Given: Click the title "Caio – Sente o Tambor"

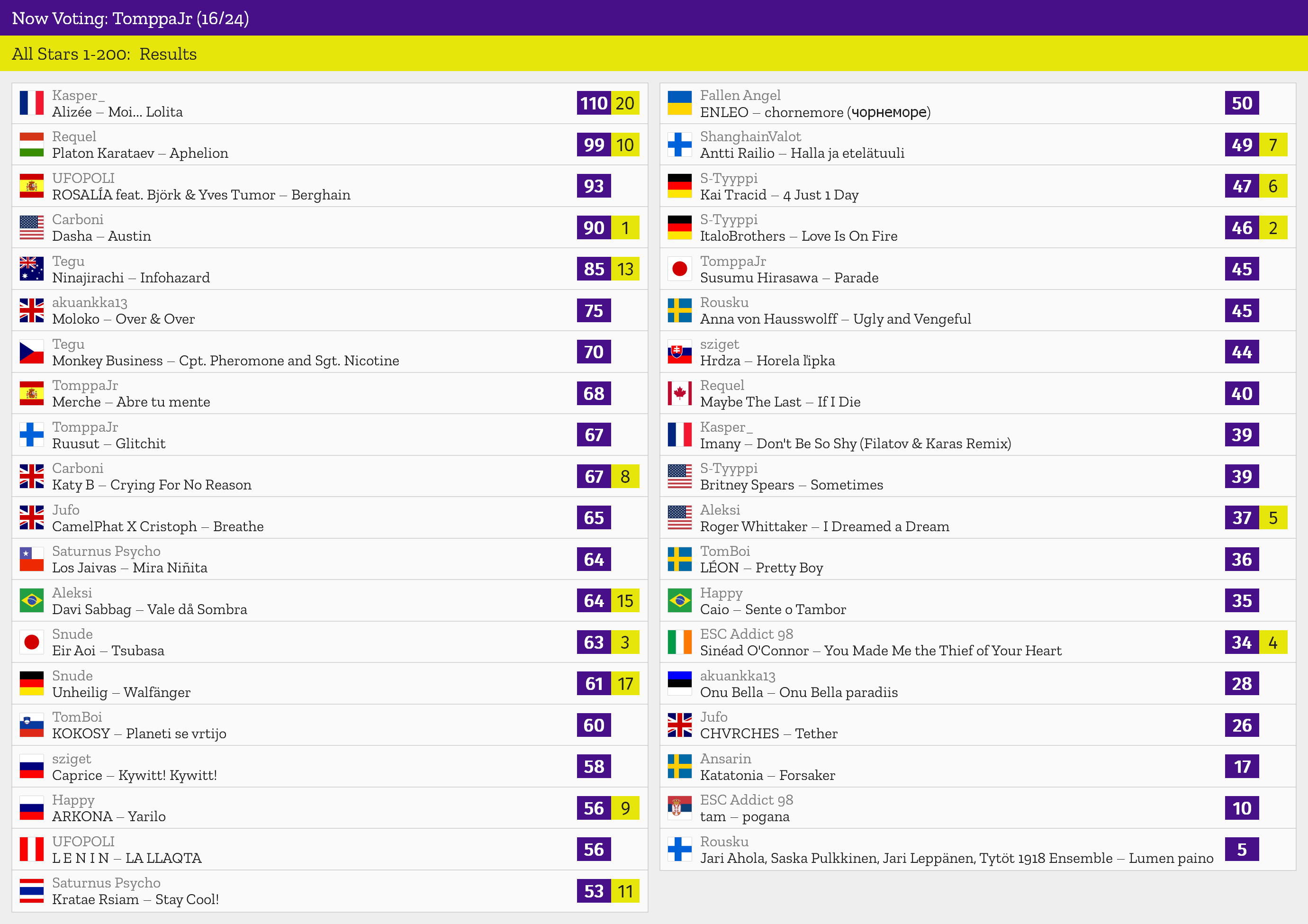Looking at the screenshot, I should 773,609.
